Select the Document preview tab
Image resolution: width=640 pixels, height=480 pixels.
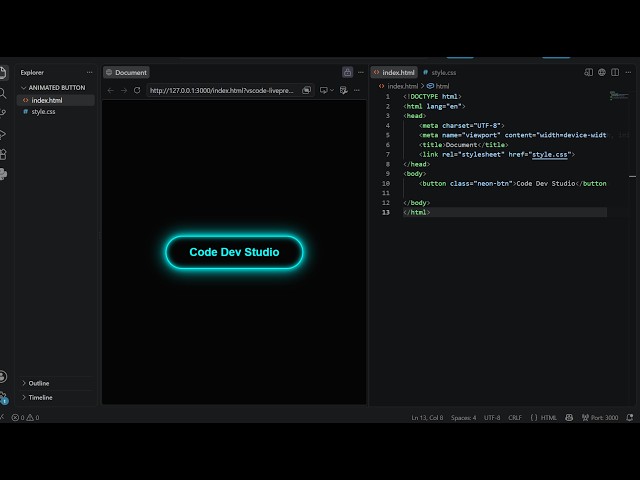(126, 72)
